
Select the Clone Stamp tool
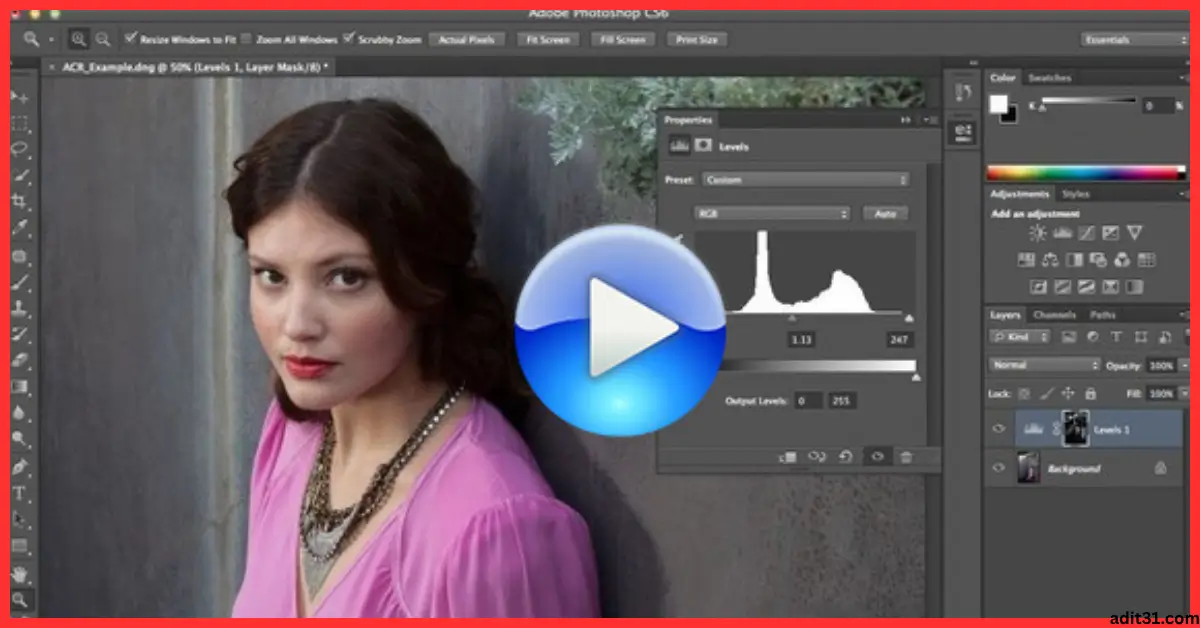coord(19,309)
